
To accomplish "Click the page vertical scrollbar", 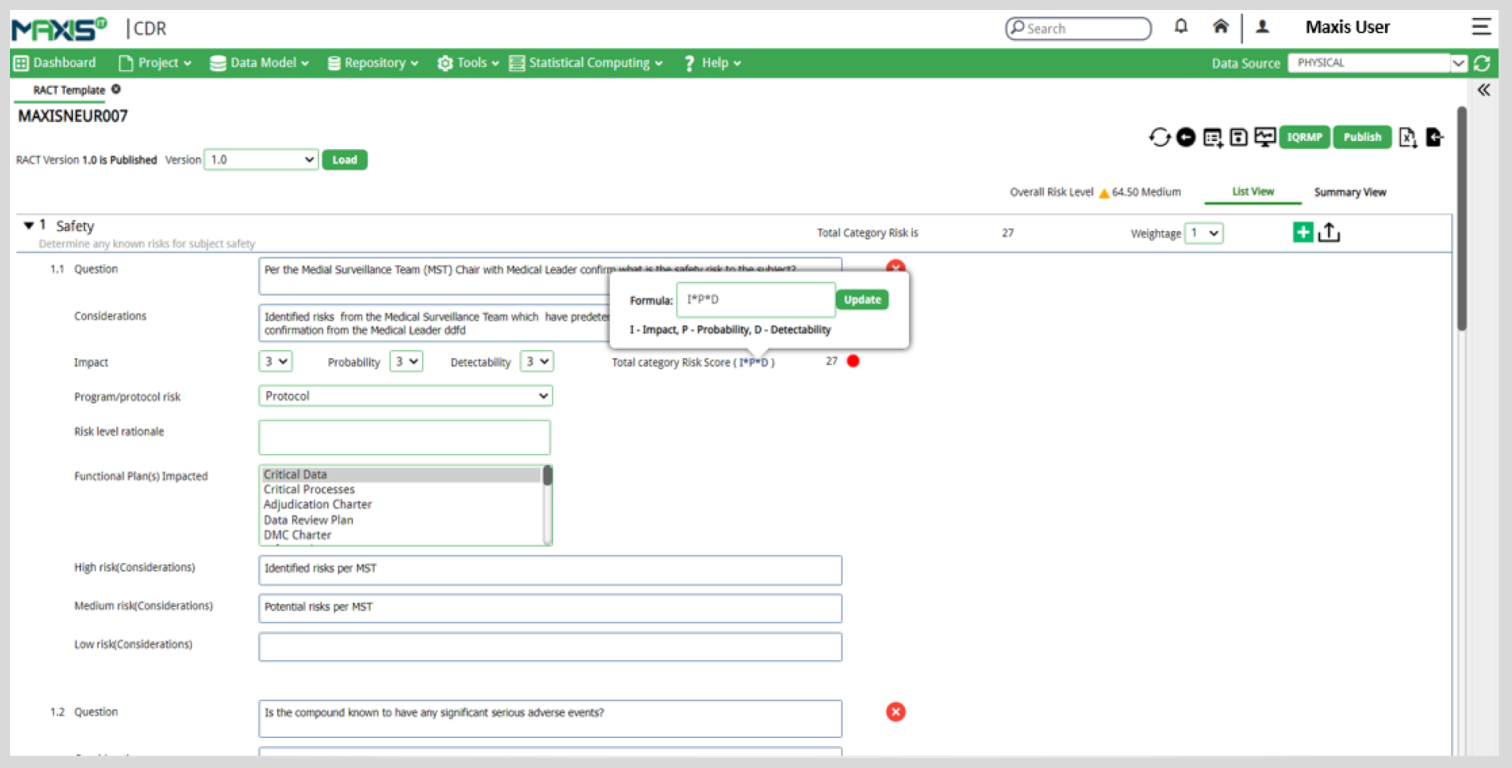I will click(x=1461, y=220).
